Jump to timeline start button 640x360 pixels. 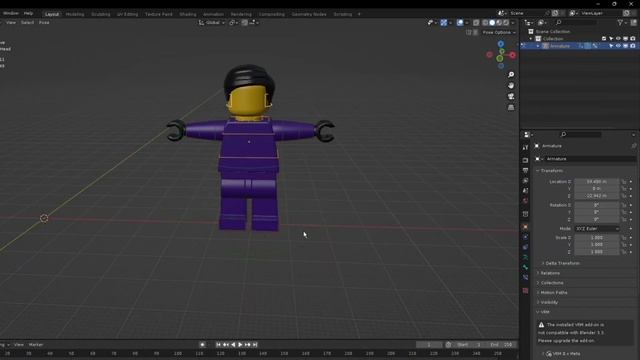(x=218, y=345)
